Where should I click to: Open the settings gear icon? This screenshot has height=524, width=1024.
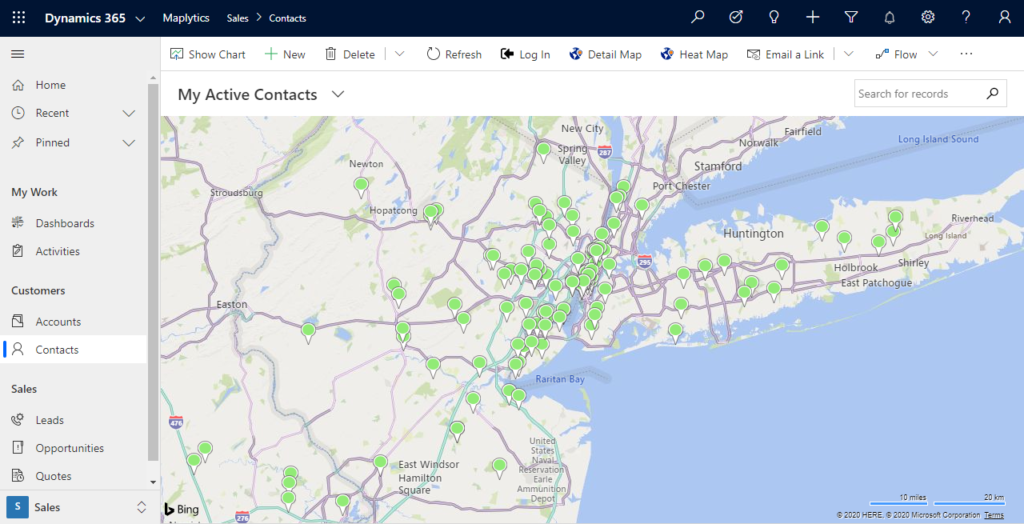coord(928,18)
